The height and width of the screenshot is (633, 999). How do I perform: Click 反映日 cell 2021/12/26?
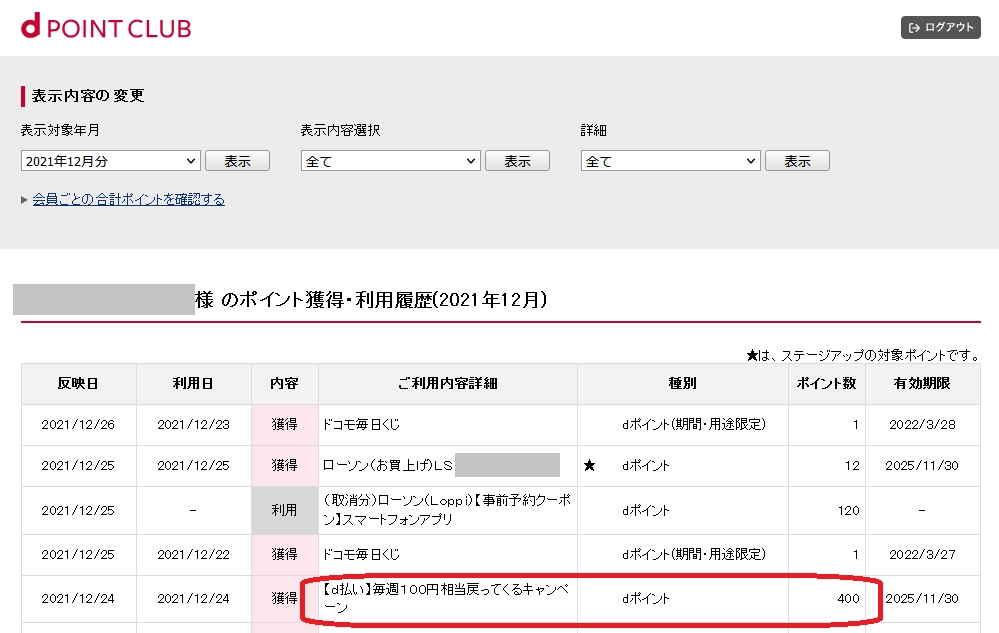pos(78,425)
